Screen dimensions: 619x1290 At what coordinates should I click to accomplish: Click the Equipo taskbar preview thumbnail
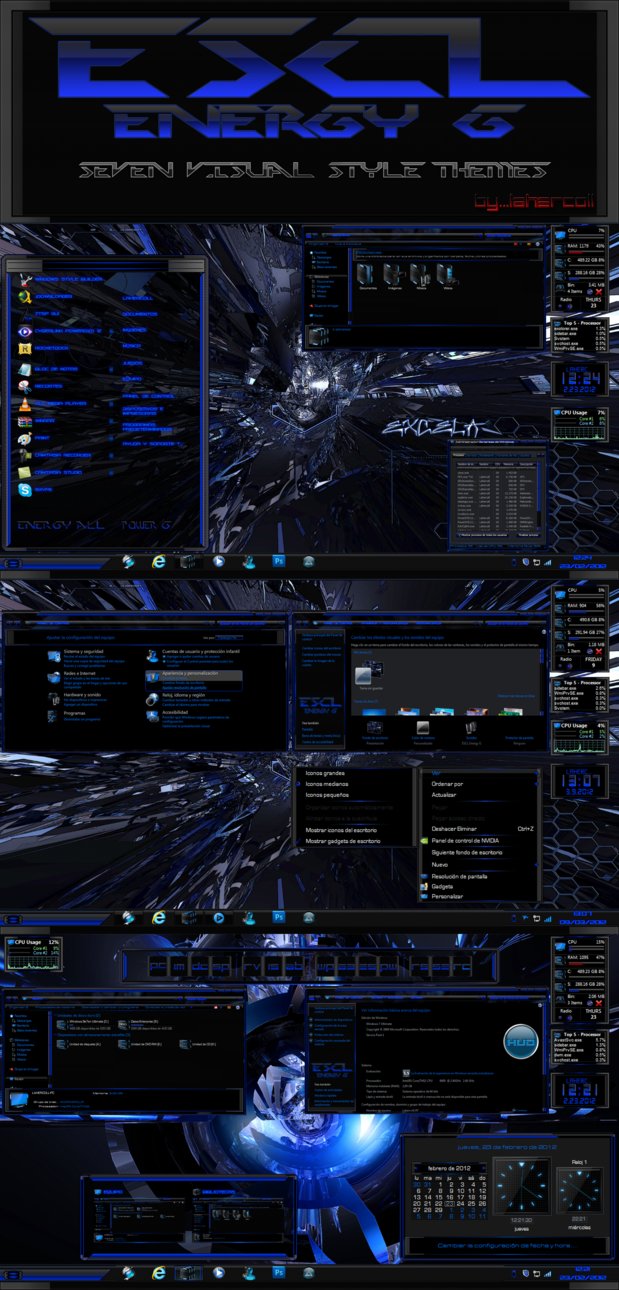(139, 1217)
